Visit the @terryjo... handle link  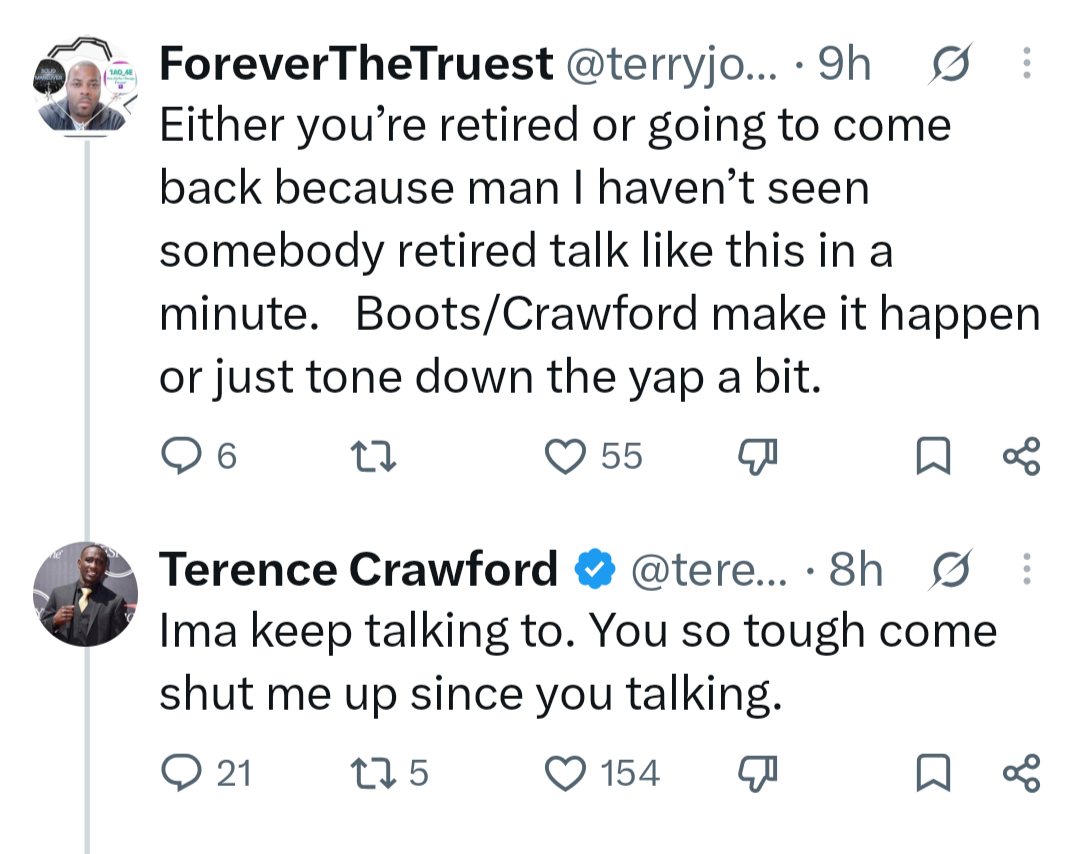672,64
